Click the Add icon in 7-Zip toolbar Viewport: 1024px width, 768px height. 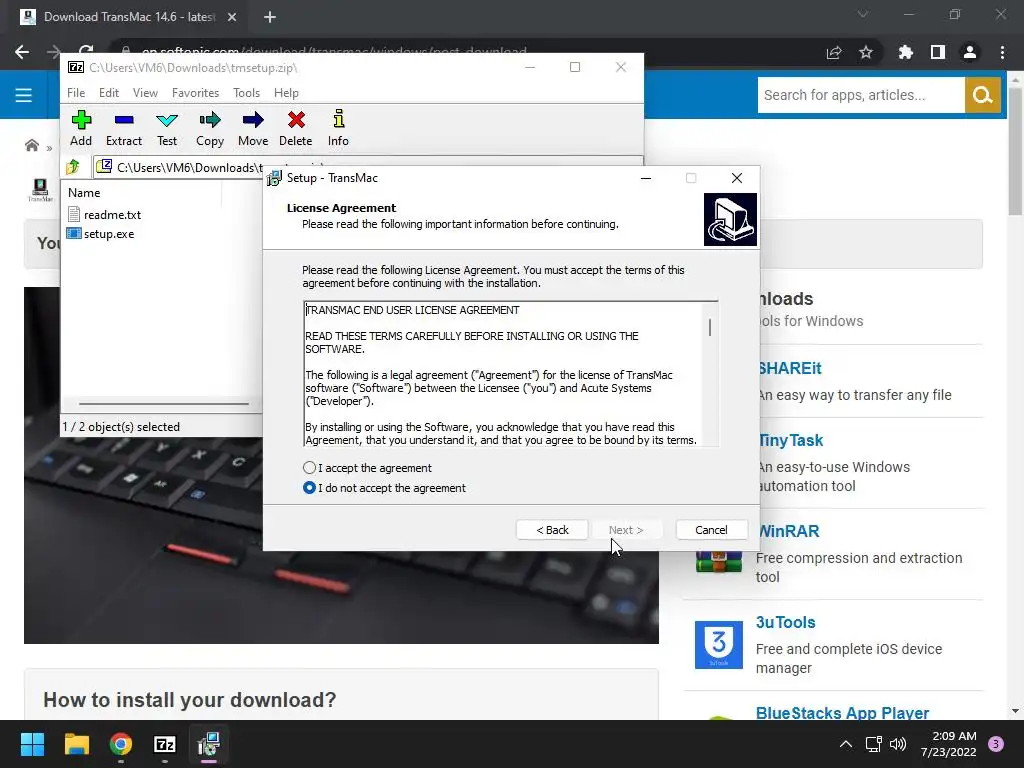[x=81, y=128]
